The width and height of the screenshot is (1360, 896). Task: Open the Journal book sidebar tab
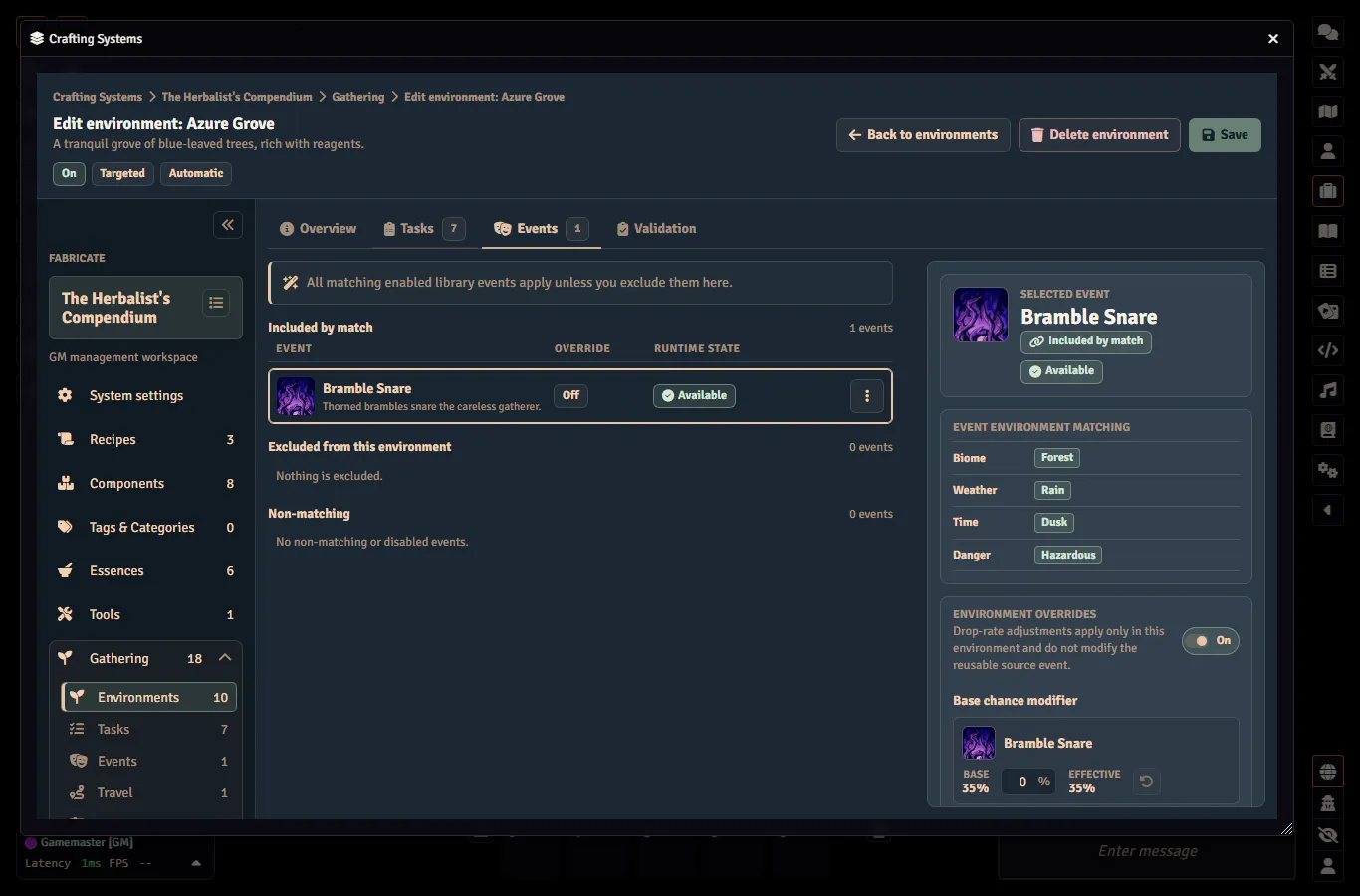[x=1328, y=231]
